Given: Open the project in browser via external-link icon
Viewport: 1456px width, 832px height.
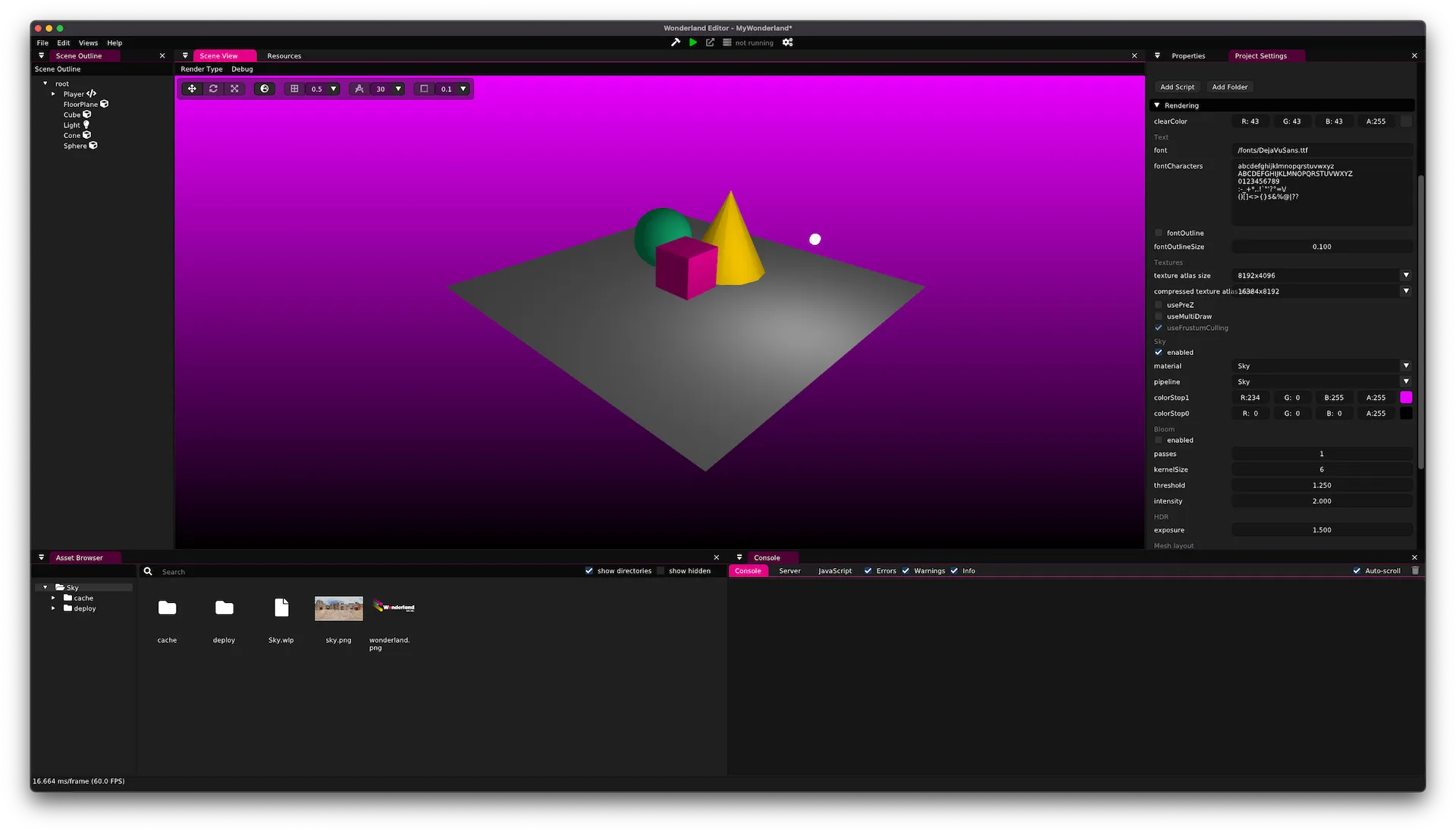Looking at the screenshot, I should click(x=710, y=42).
